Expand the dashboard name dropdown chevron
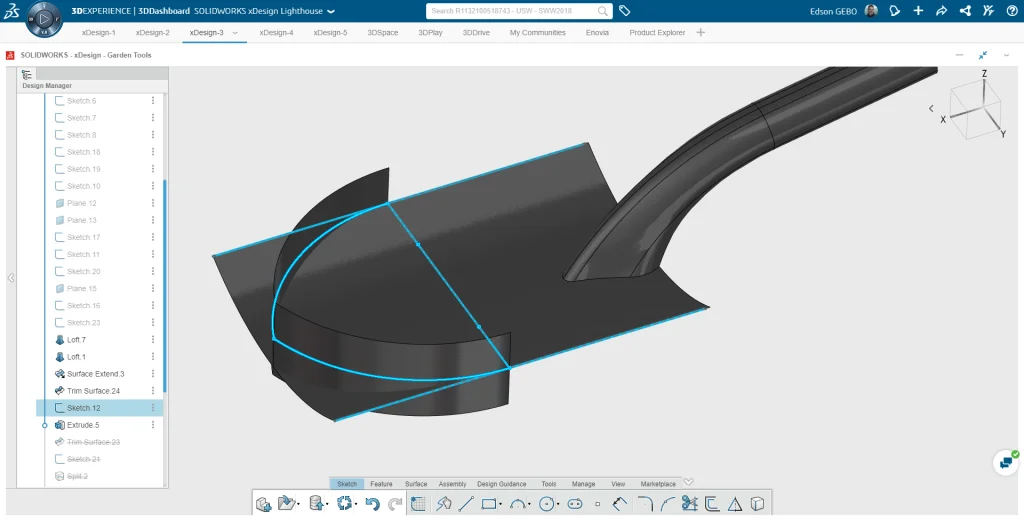Screen dimensions: 1024x521 point(331,11)
